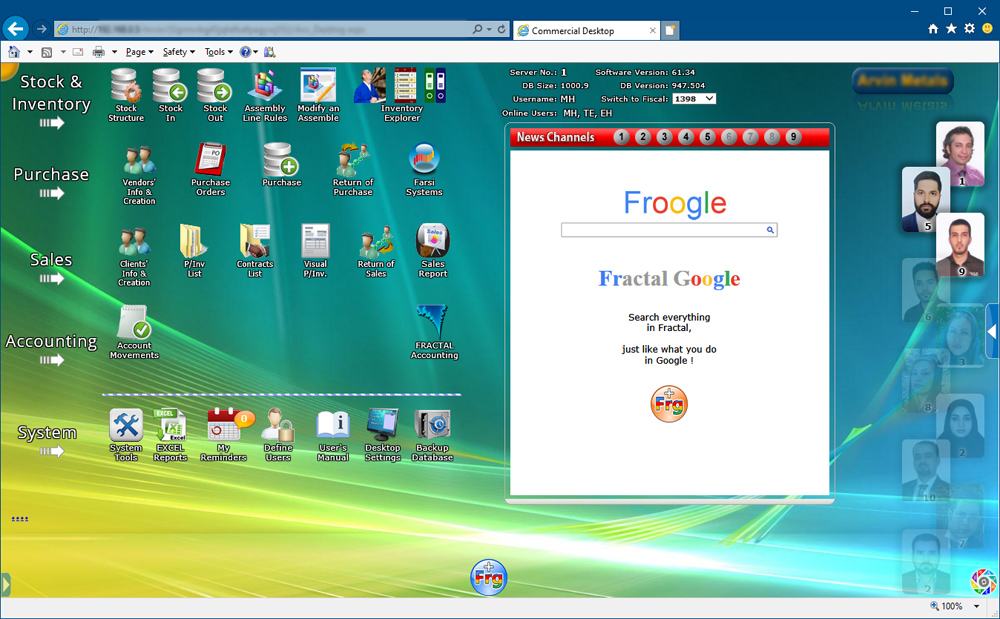Image resolution: width=1000 pixels, height=619 pixels.
Task: Click the Froogle search magnifier button
Action: (770, 230)
